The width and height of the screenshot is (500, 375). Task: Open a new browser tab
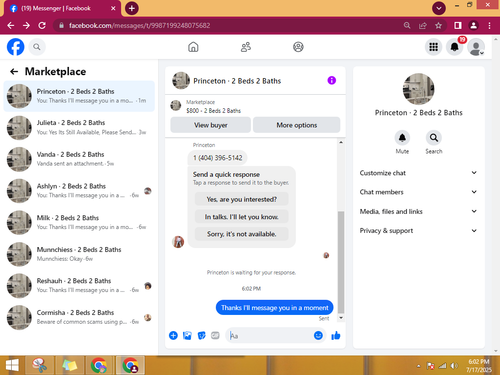coord(132,8)
